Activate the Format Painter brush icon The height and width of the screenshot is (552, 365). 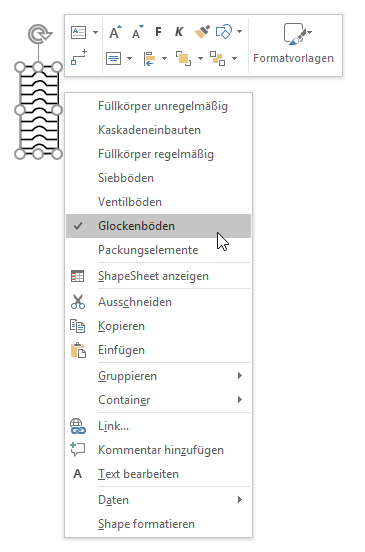point(202,32)
